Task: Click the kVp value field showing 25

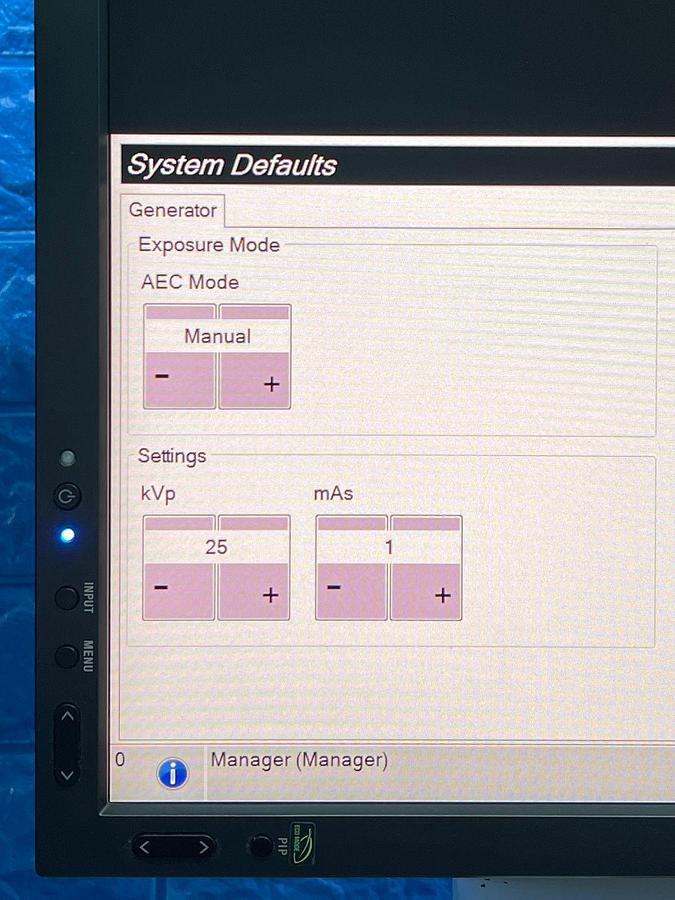Action: [216, 547]
